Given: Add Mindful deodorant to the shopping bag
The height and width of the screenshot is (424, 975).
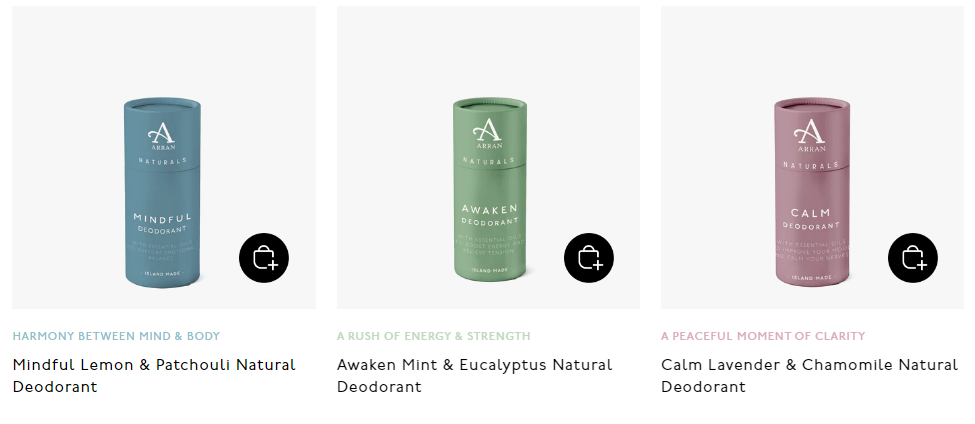Looking at the screenshot, I should point(264,258).
